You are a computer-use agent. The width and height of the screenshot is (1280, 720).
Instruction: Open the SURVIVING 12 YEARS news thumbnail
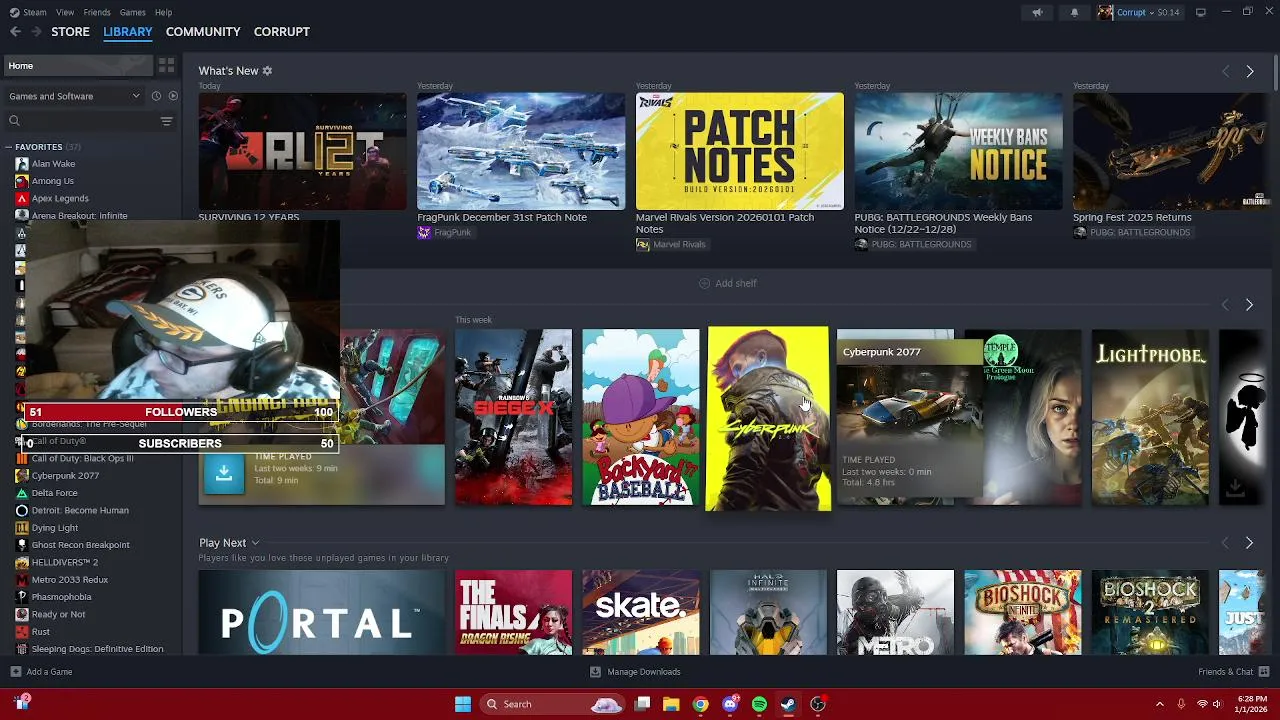click(302, 152)
